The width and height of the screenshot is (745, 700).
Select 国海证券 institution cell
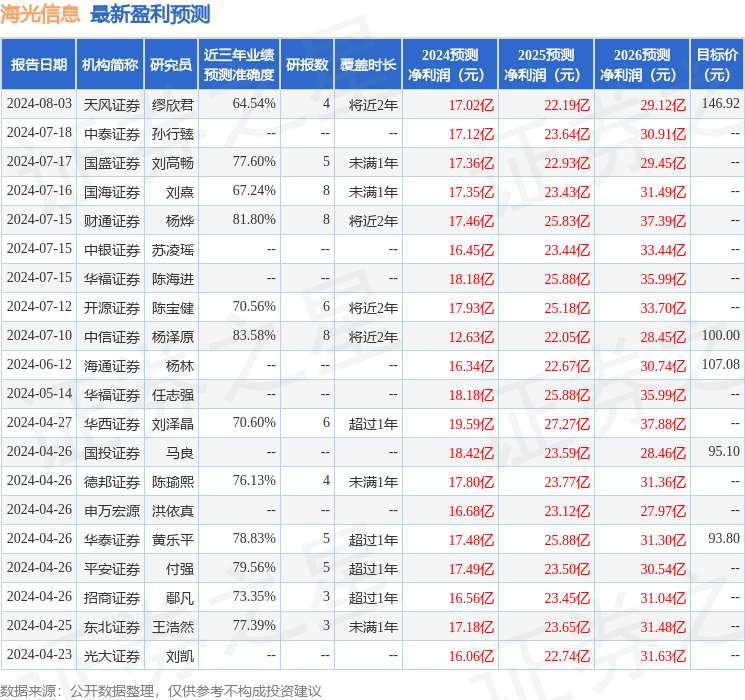tap(112, 192)
